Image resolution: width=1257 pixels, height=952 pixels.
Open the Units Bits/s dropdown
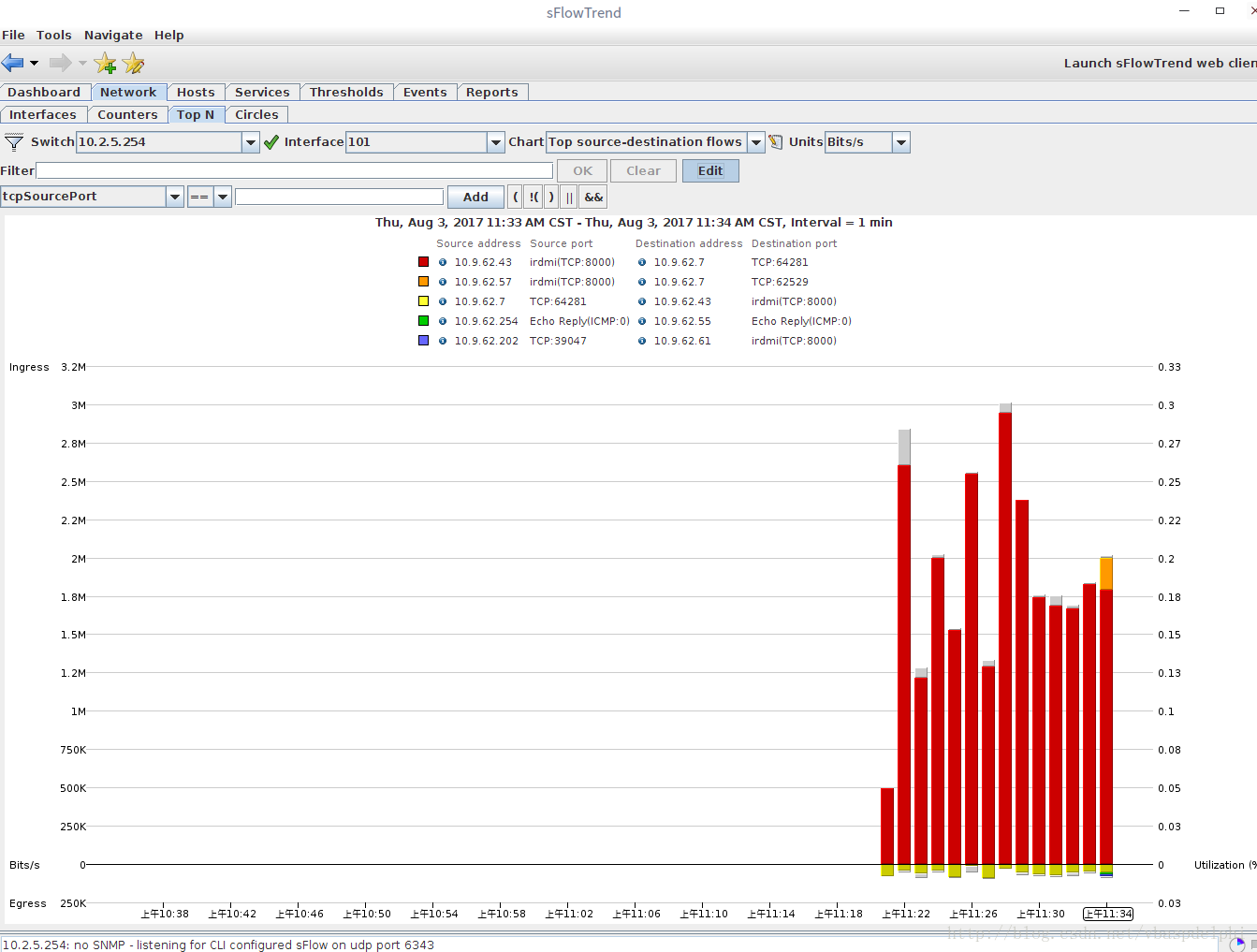click(901, 142)
